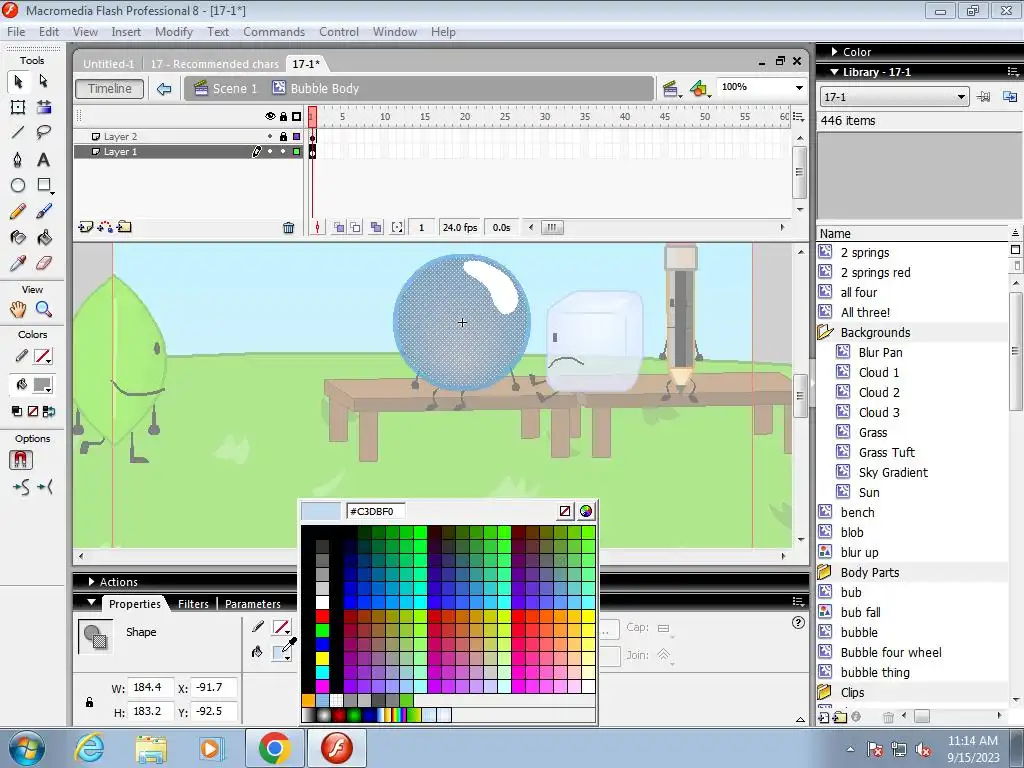
Task: Collapse the Library panel
Action: pos(834,72)
